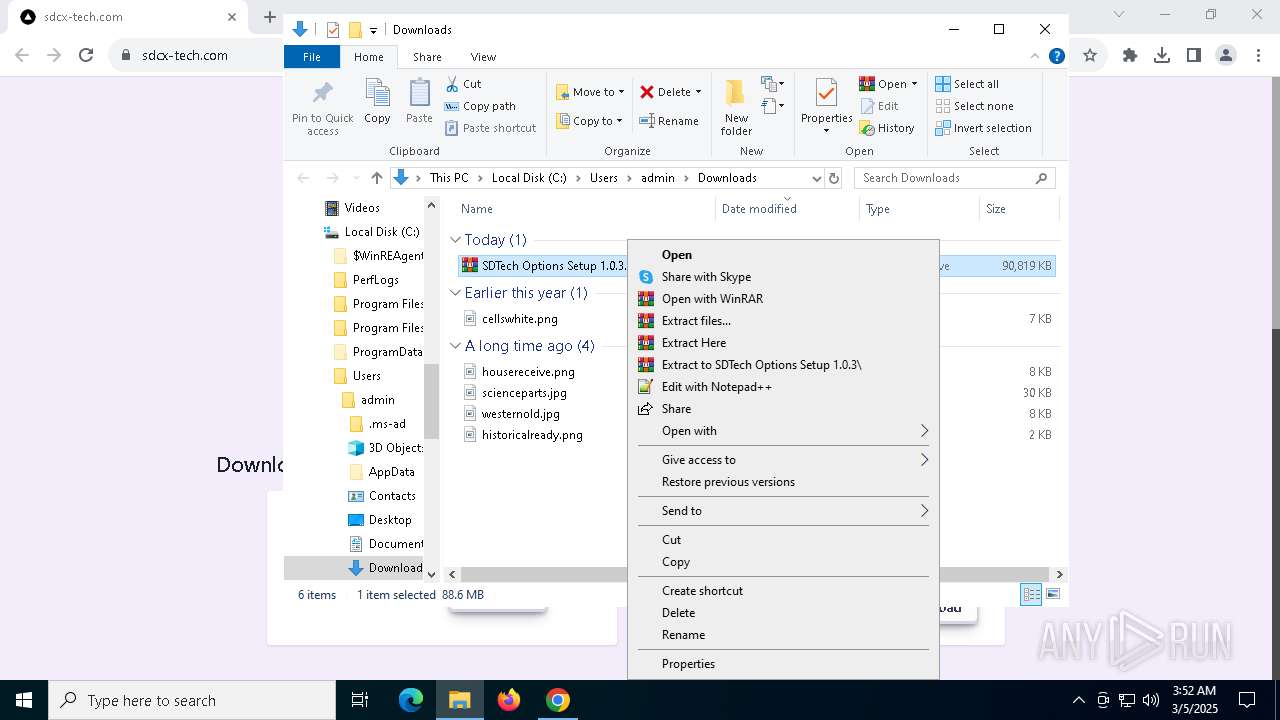This screenshot has width=1280, height=720.
Task: Select the cellswhite.png file
Action: pos(519,319)
